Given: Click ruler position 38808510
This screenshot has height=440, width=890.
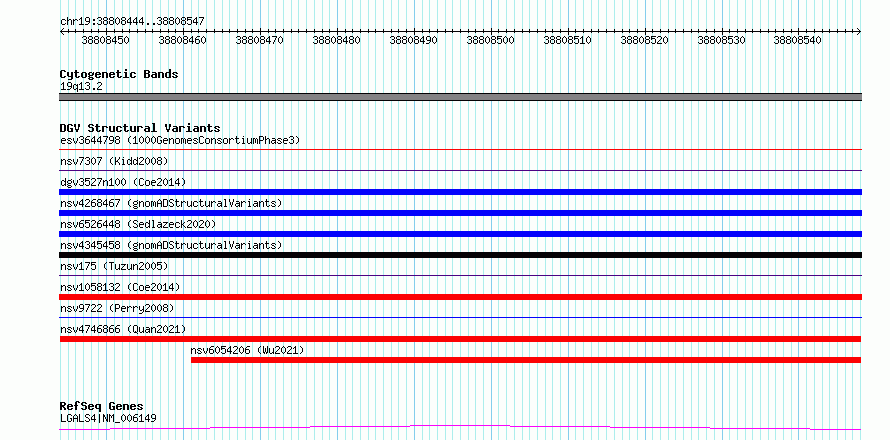Looking at the screenshot, I should (567, 40).
